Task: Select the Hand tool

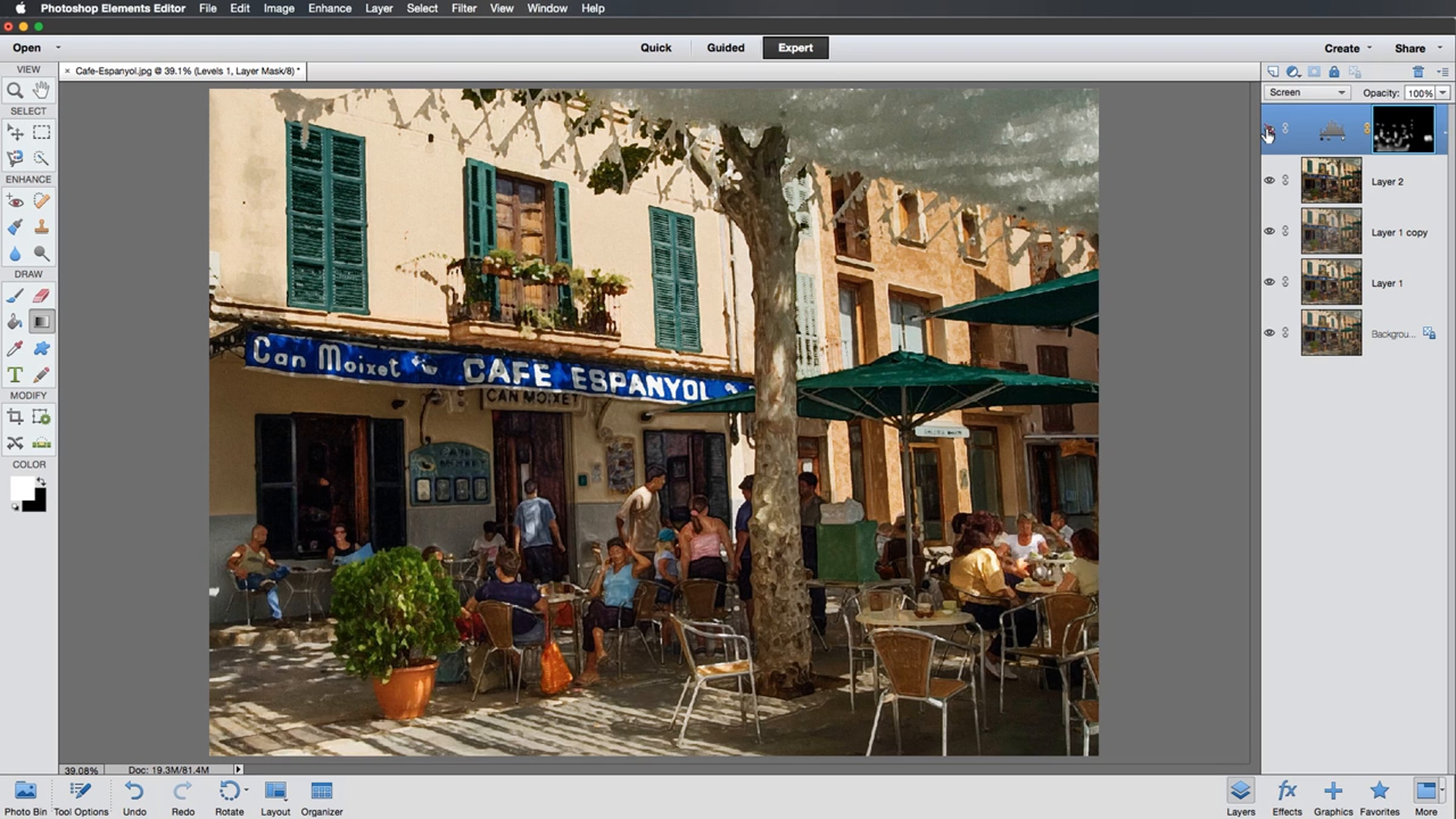Action: pos(41,90)
